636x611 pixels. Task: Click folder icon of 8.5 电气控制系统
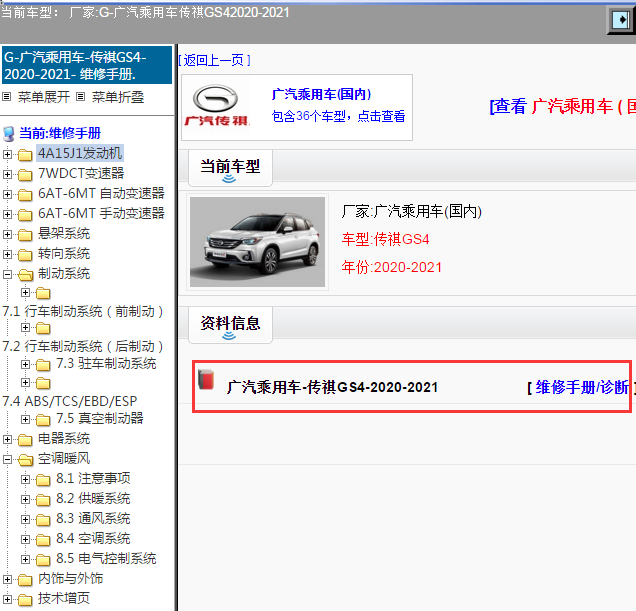pyautogui.click(x=43, y=559)
